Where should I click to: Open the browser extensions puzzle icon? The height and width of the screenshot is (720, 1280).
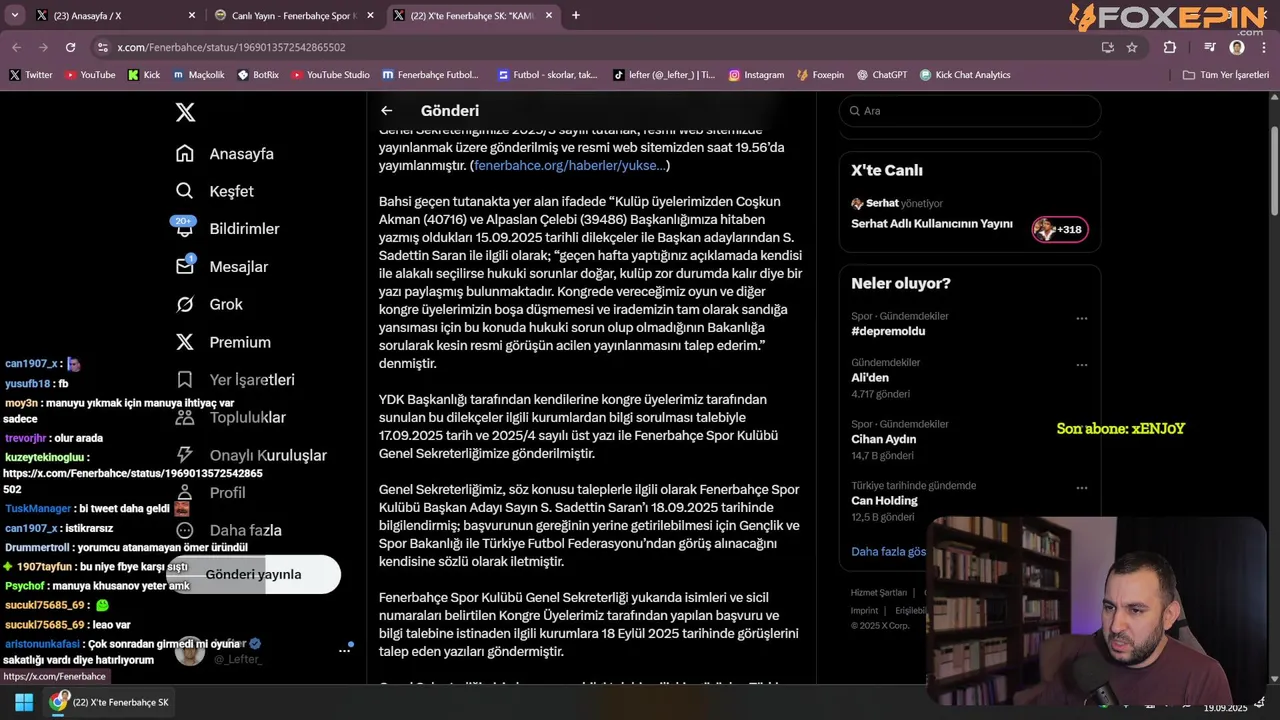(1170, 47)
